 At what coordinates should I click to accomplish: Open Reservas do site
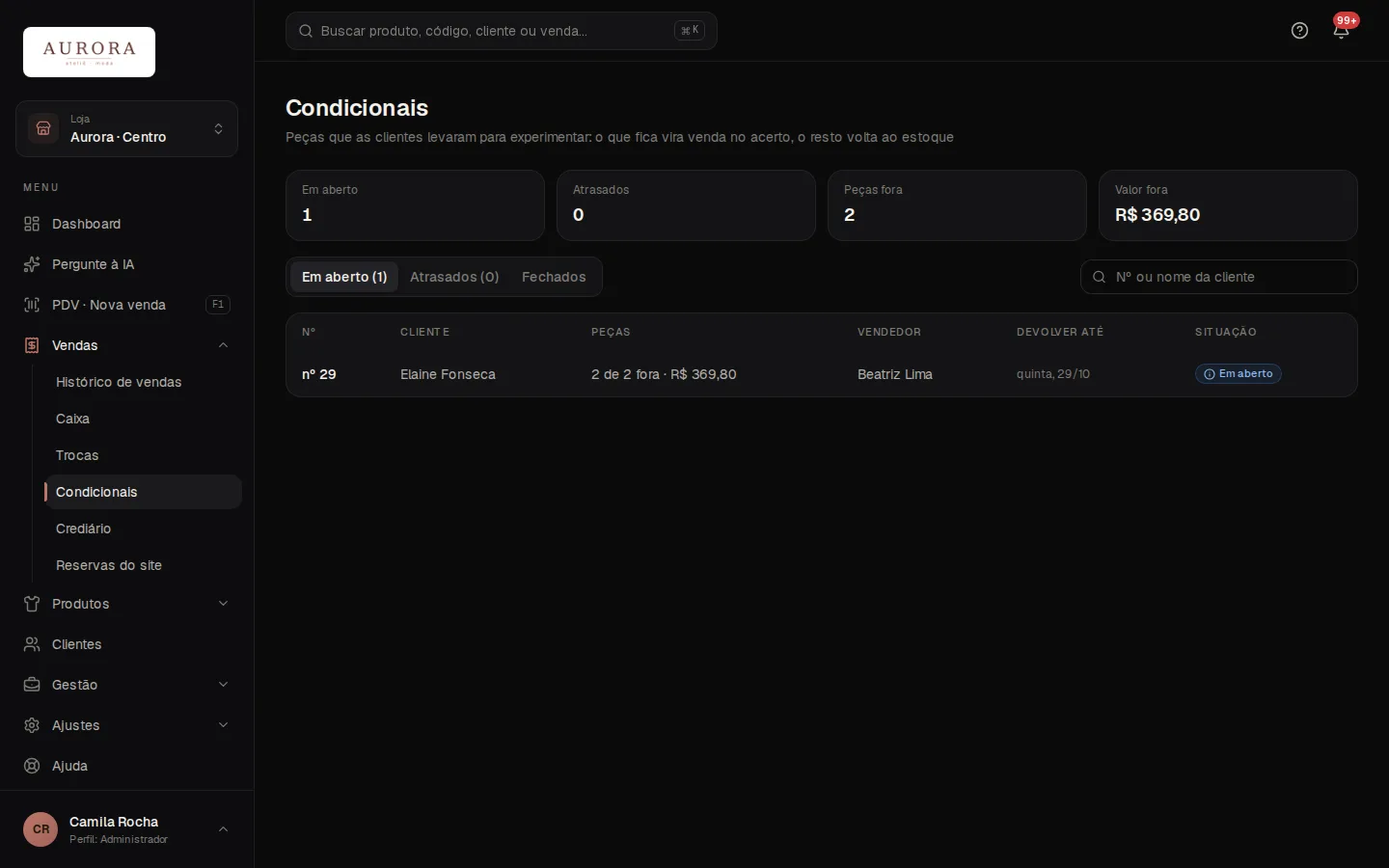pyautogui.click(x=143, y=565)
